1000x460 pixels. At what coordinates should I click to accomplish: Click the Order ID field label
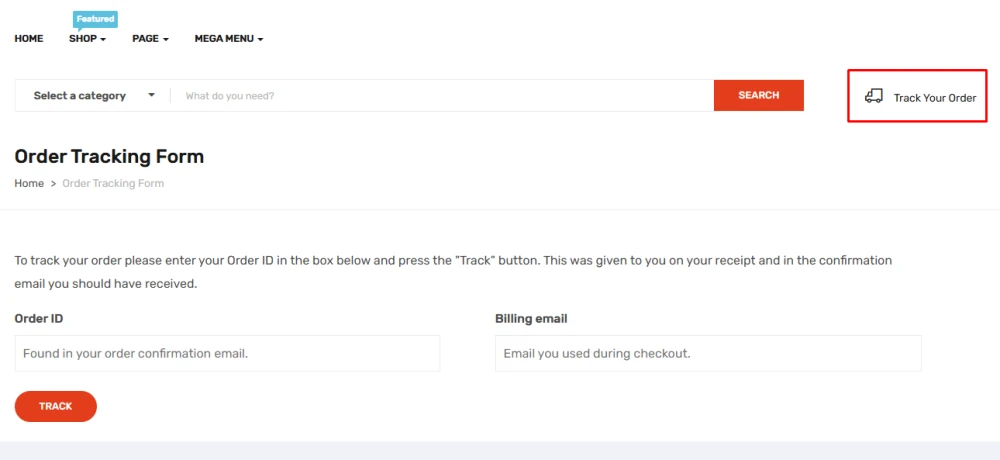click(x=39, y=319)
